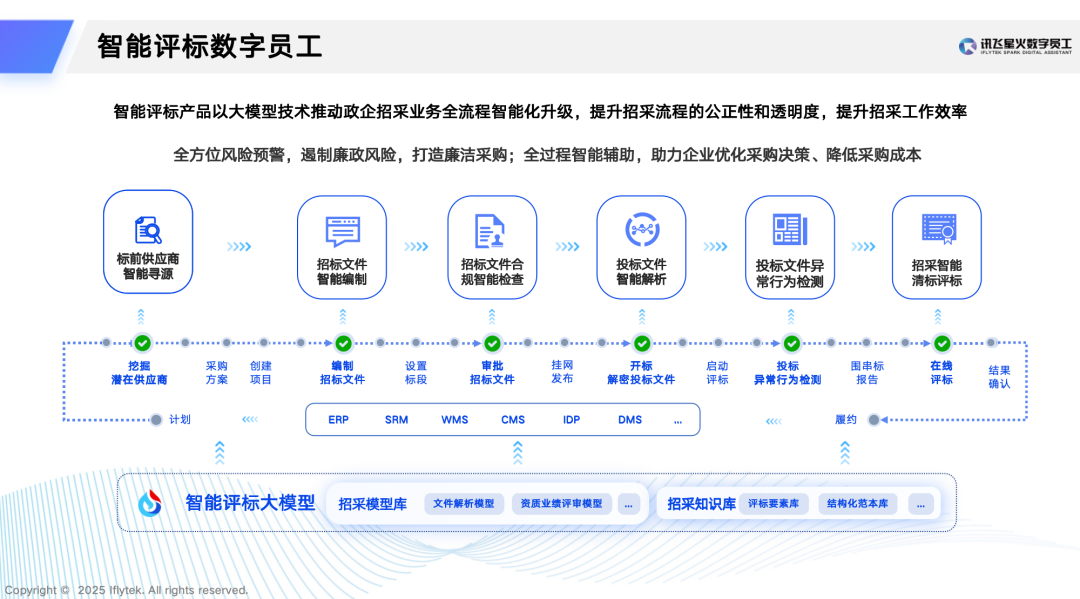Click the gray timeline dot above 创建项目
This screenshot has width=1080, height=599.
click(x=263, y=342)
